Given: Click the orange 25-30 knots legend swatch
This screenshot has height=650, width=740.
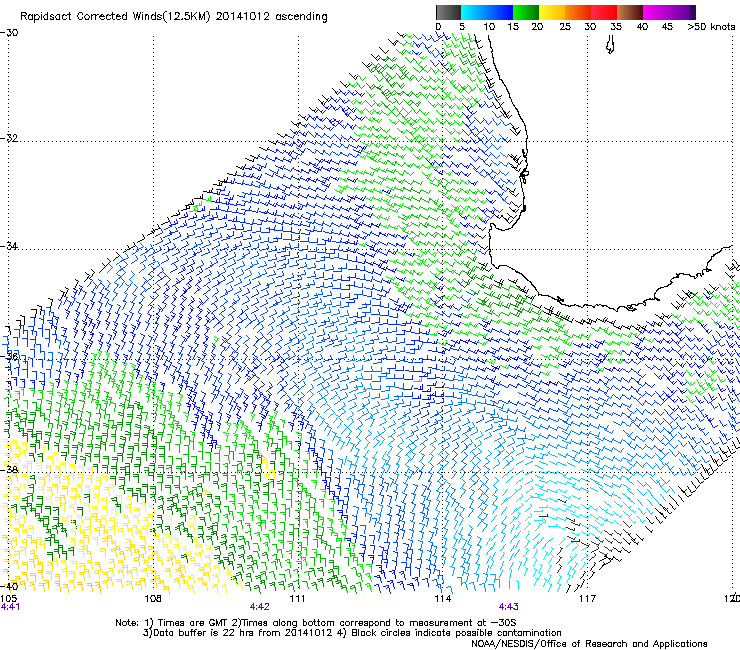Looking at the screenshot, I should (578, 12).
